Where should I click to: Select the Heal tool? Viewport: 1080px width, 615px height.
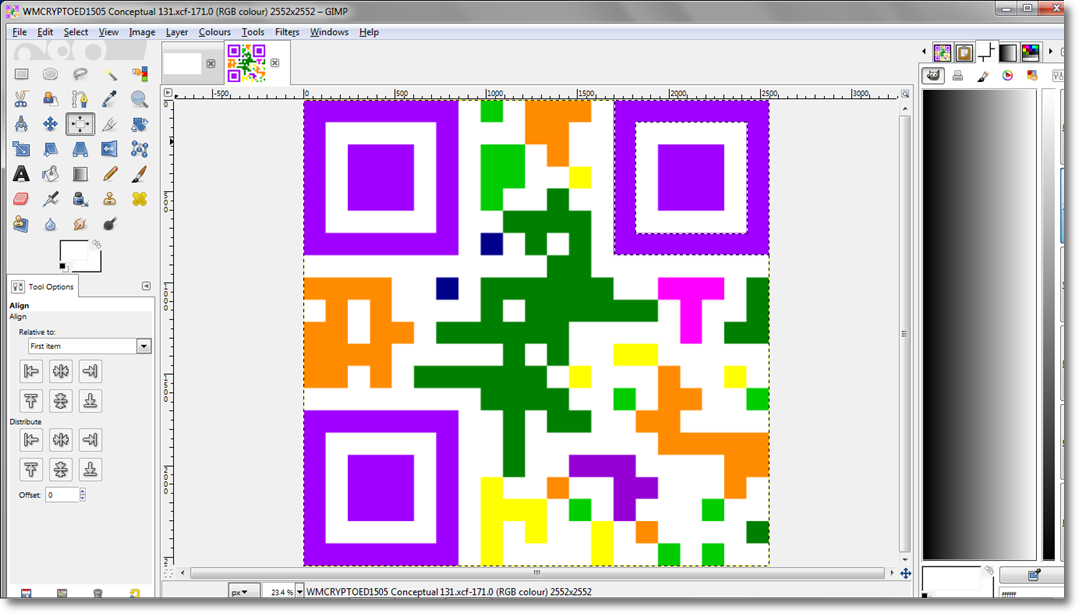pyautogui.click(x=139, y=199)
